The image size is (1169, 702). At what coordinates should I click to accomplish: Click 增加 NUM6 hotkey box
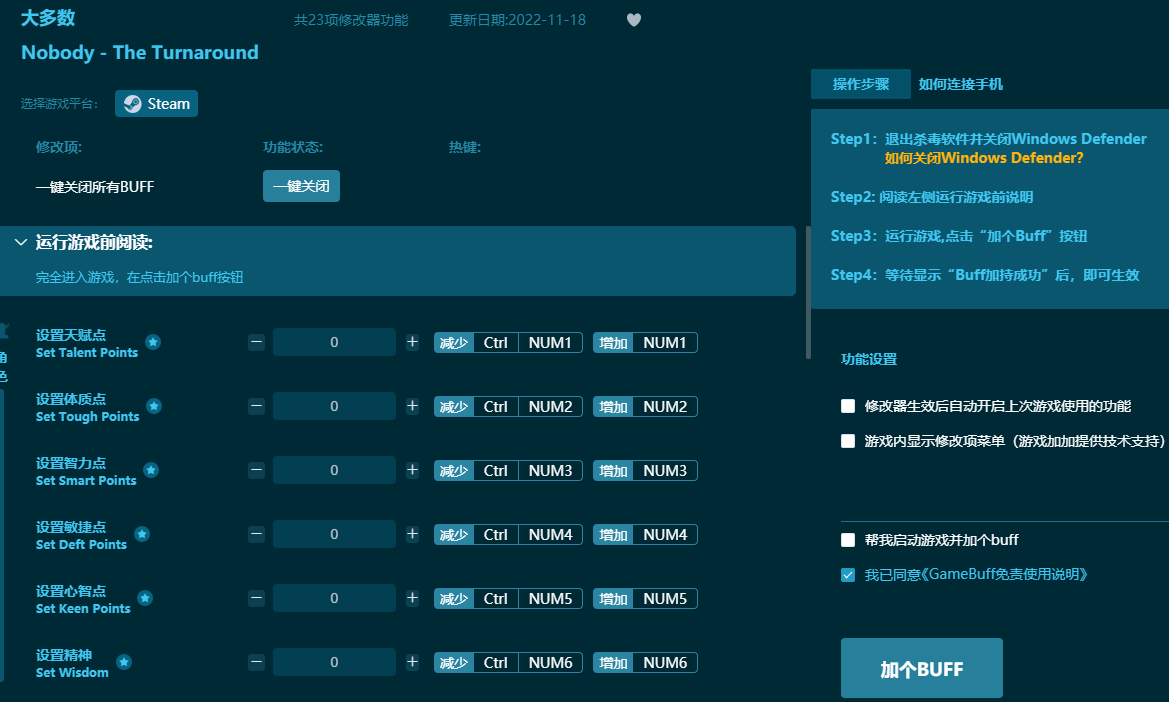pos(646,663)
